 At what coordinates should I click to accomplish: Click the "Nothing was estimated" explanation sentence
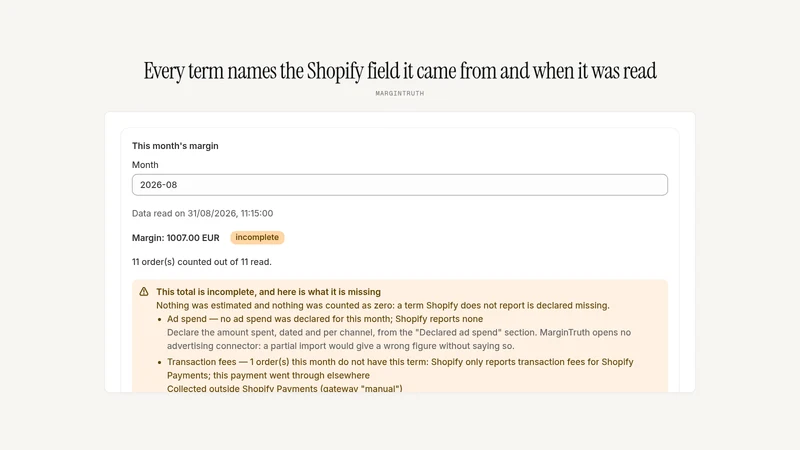pyautogui.click(x=383, y=306)
